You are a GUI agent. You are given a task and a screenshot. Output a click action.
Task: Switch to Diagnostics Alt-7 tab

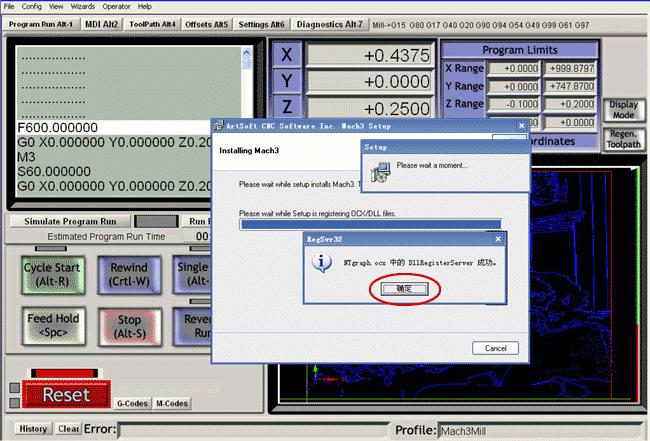[x=330, y=24]
